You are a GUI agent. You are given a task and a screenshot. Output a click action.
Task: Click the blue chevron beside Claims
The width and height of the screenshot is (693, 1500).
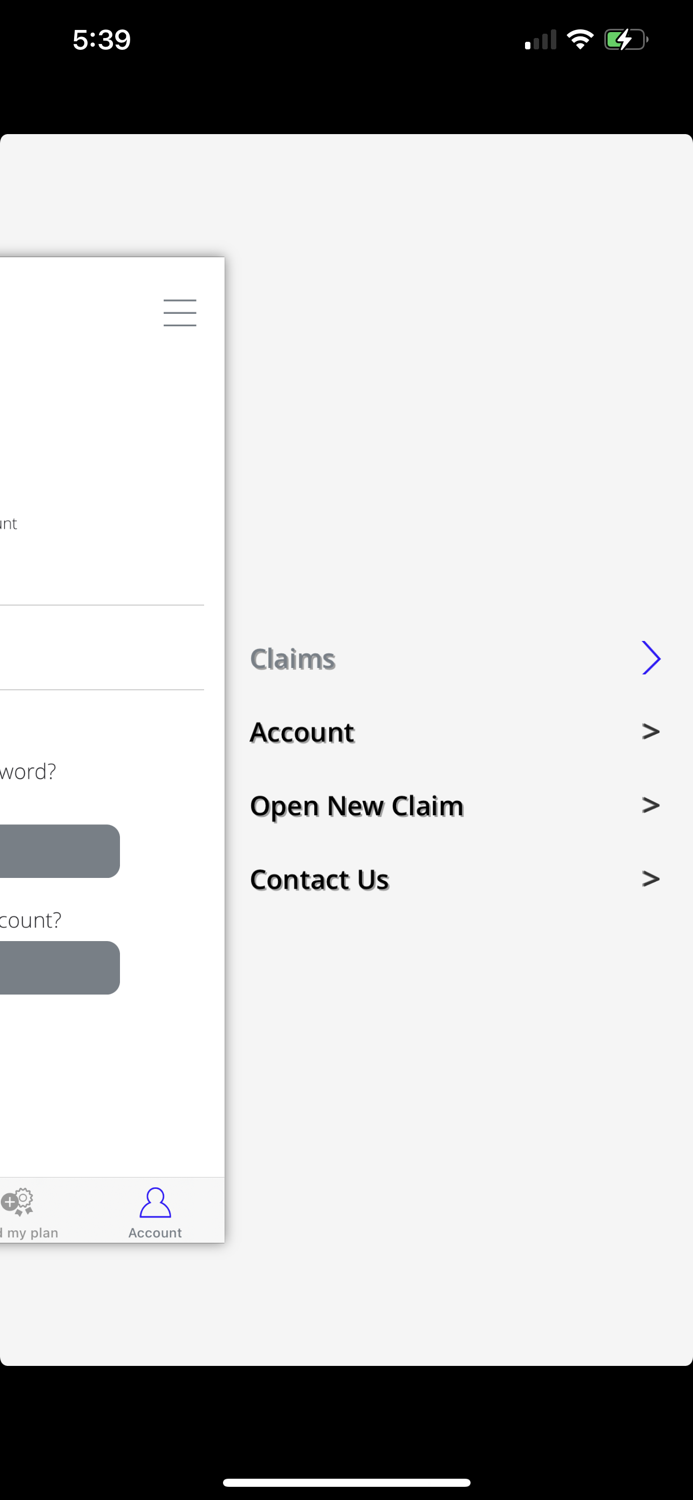pyautogui.click(x=651, y=658)
